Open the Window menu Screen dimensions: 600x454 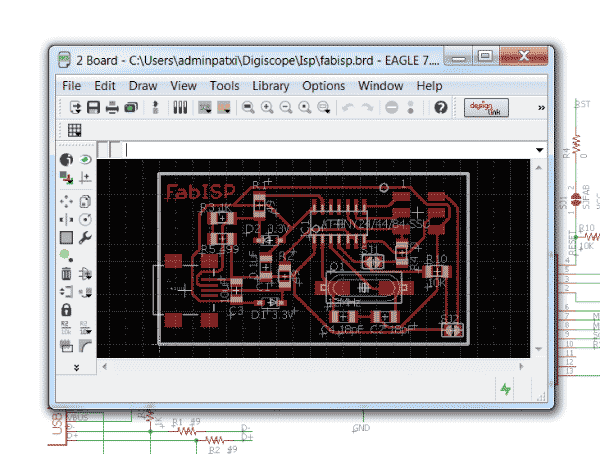[x=381, y=86]
